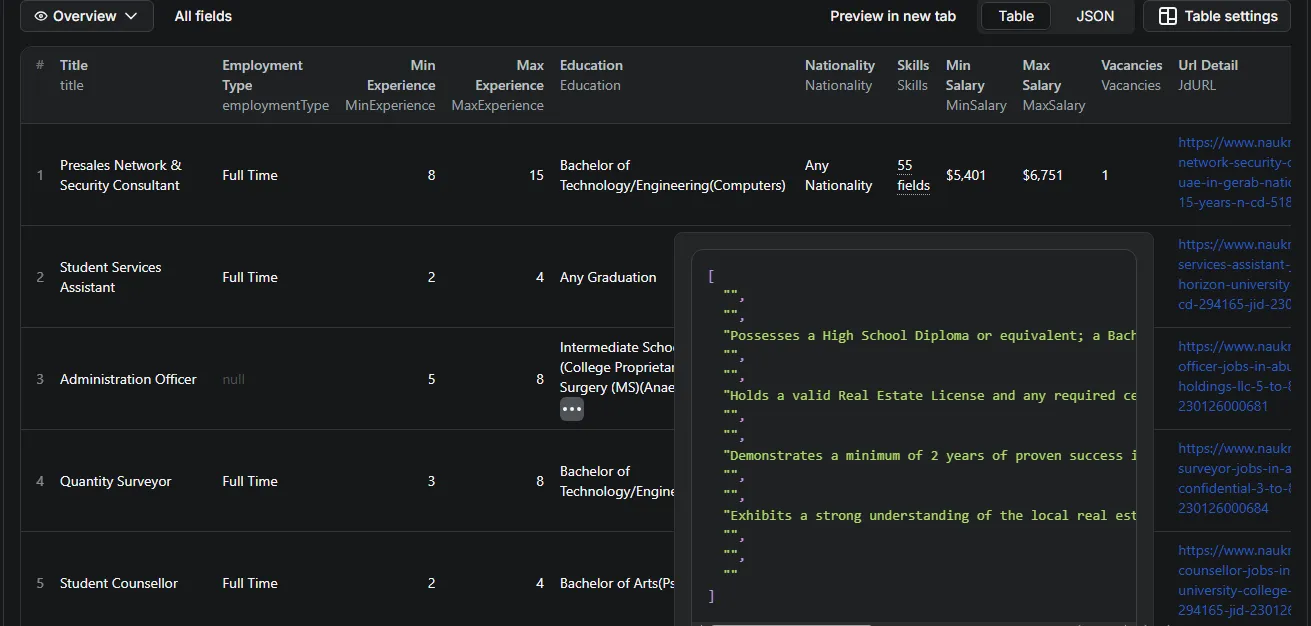Image resolution: width=1311 pixels, height=626 pixels.
Task: Click Preview in new tab
Action: coord(892,16)
